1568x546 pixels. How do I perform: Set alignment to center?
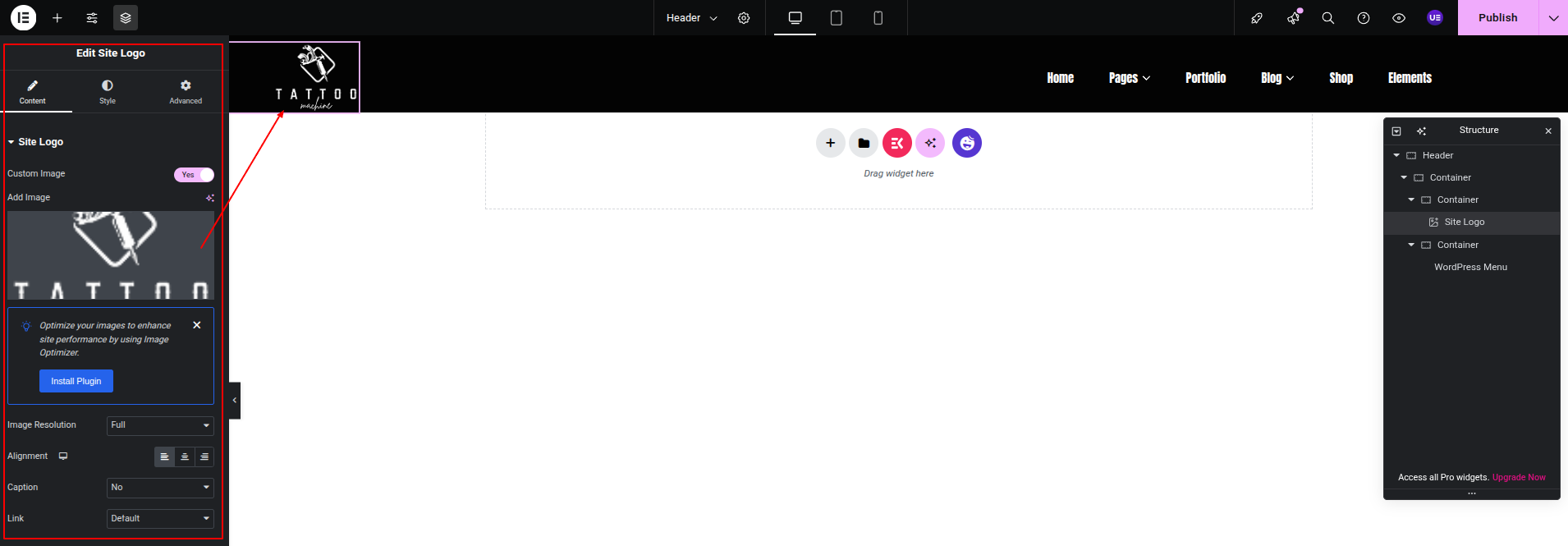(x=185, y=457)
